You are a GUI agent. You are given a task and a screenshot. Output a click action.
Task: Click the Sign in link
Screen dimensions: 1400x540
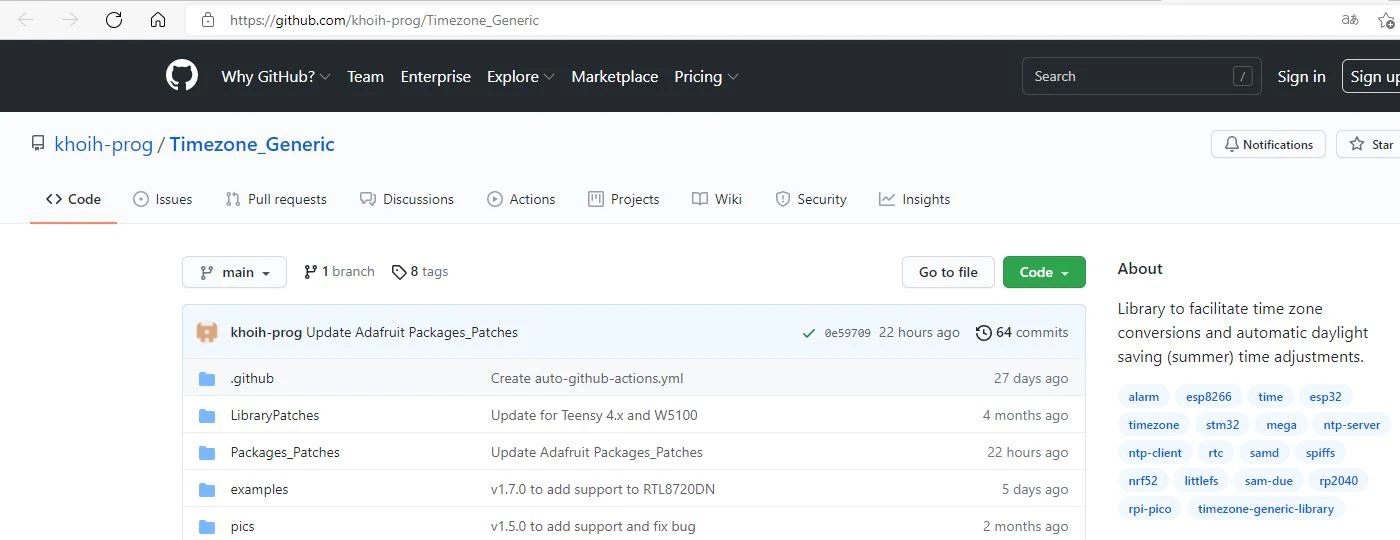click(x=1301, y=76)
